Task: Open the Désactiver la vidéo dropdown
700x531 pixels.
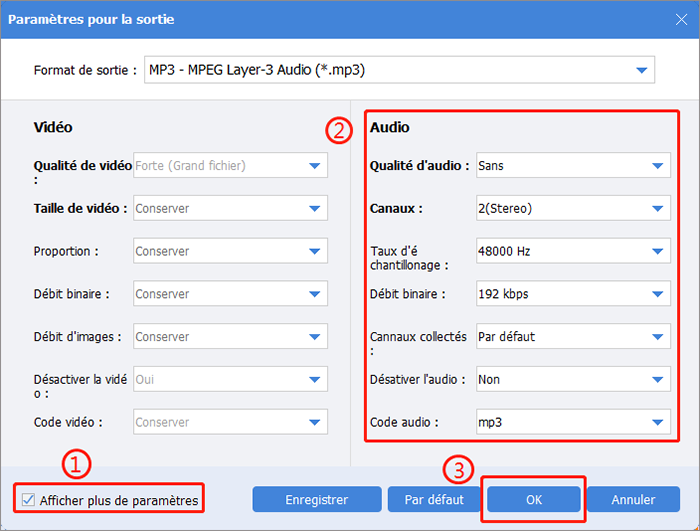Action: (x=230, y=379)
